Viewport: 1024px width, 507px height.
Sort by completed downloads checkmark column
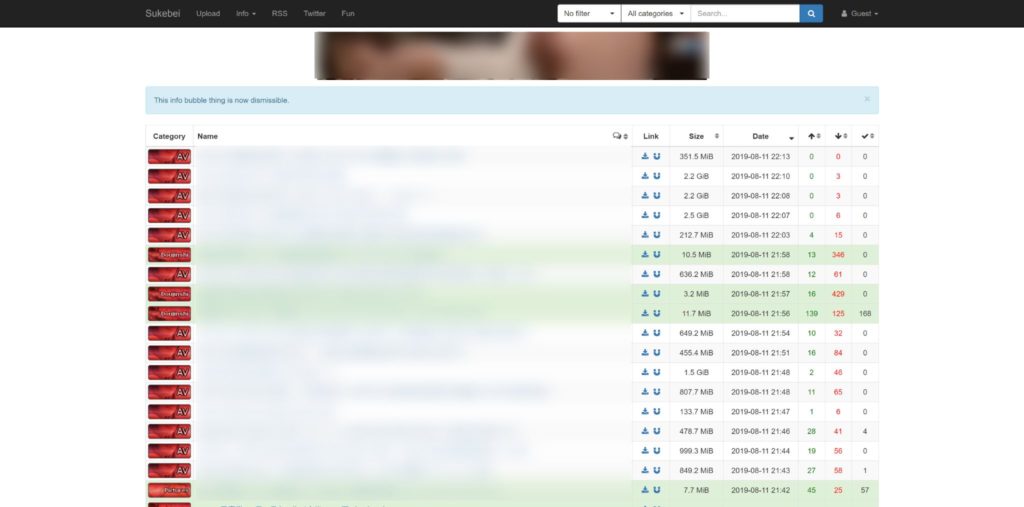click(x=866, y=136)
